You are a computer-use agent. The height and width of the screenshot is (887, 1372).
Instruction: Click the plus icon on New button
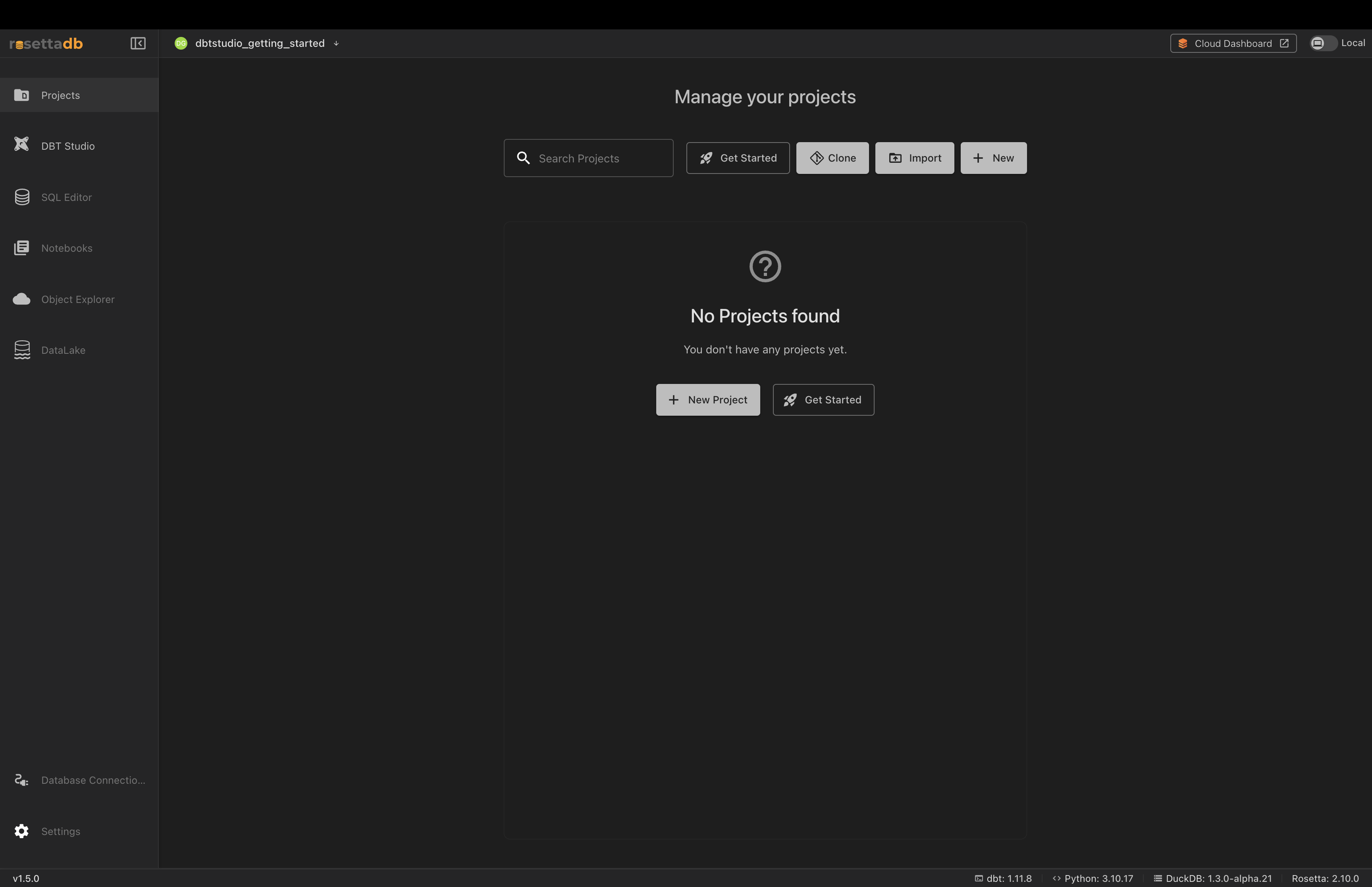click(978, 158)
